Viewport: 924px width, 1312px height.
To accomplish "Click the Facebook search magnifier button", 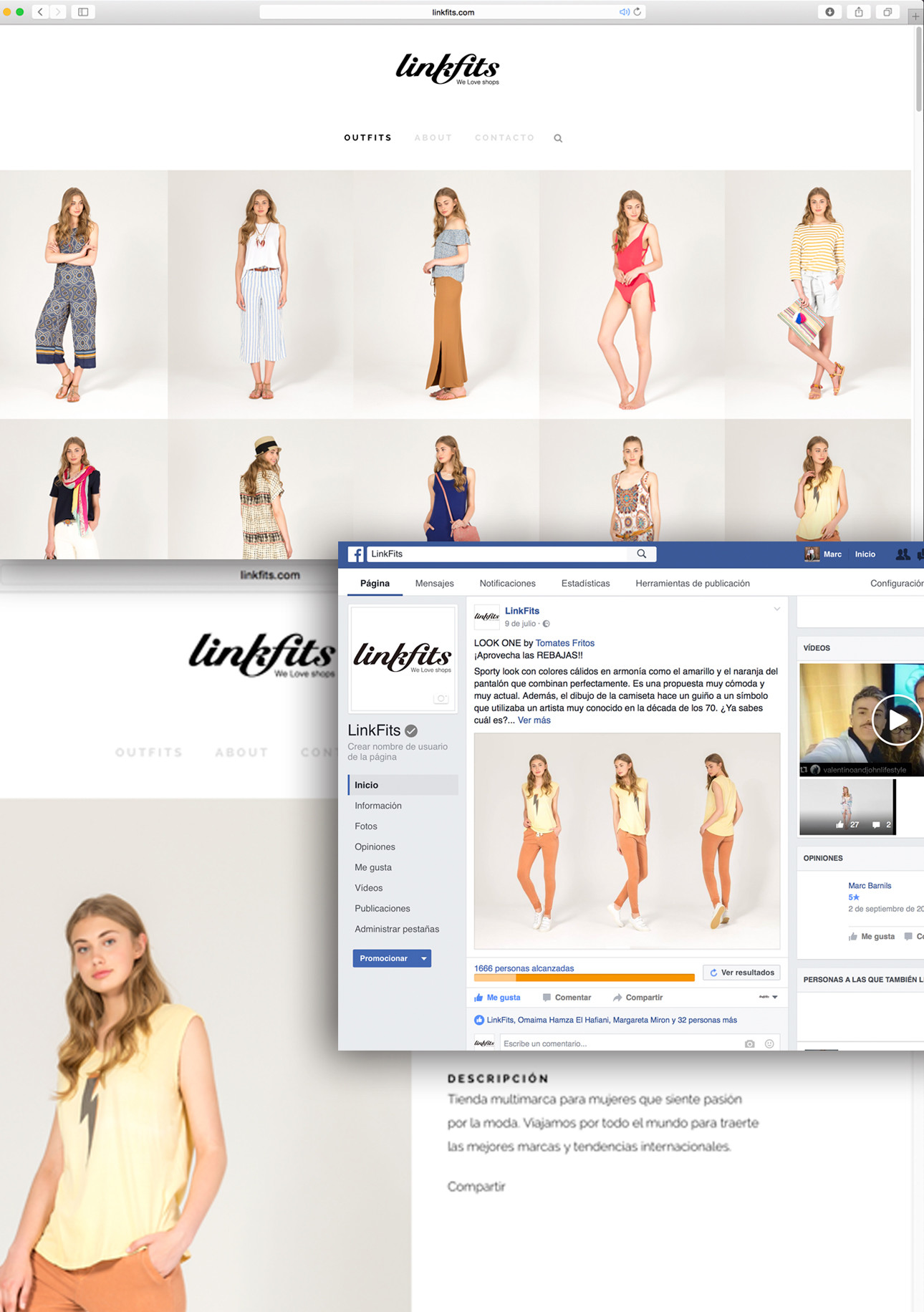I will (642, 554).
